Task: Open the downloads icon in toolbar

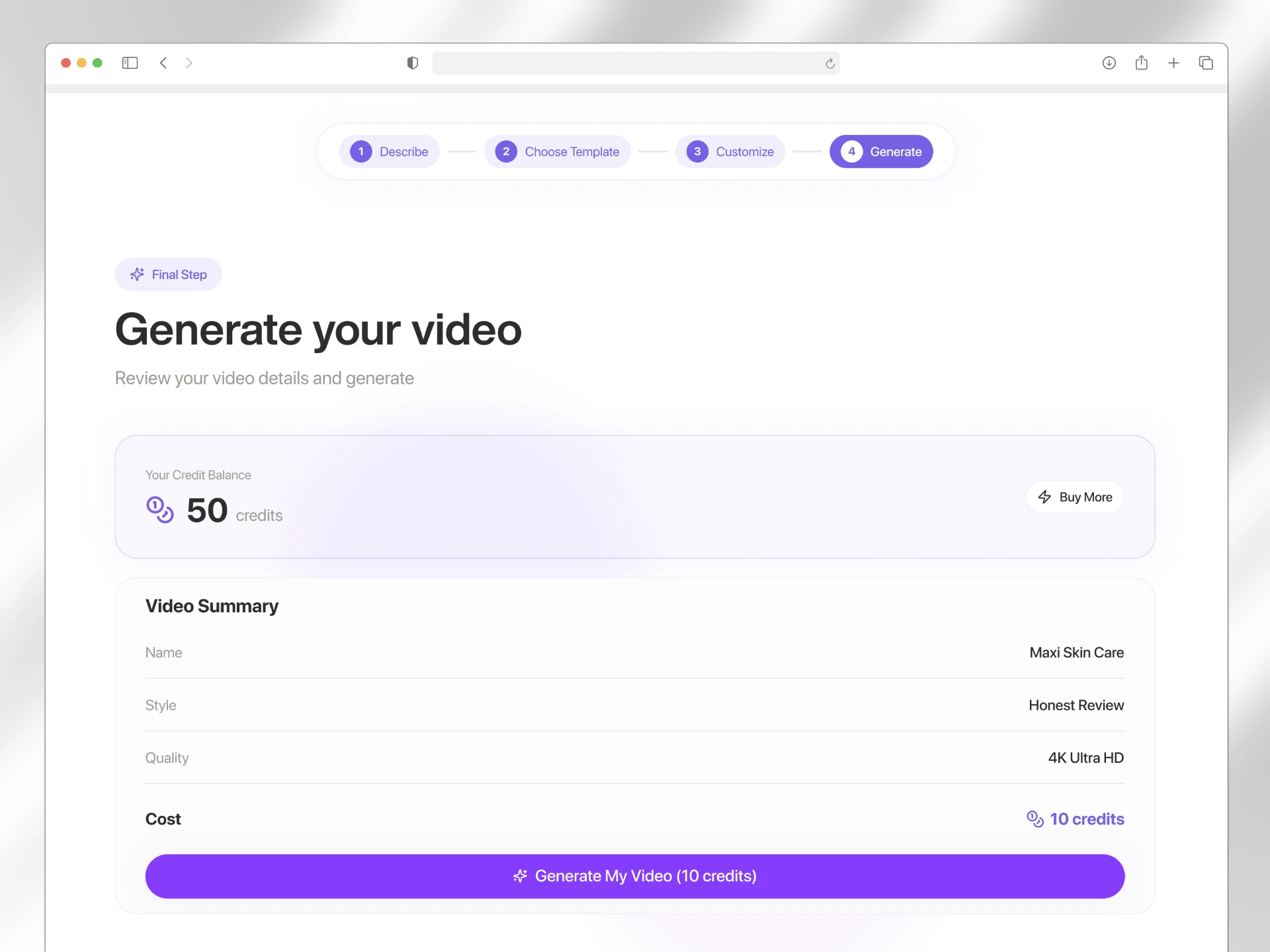Action: pos(1109,63)
